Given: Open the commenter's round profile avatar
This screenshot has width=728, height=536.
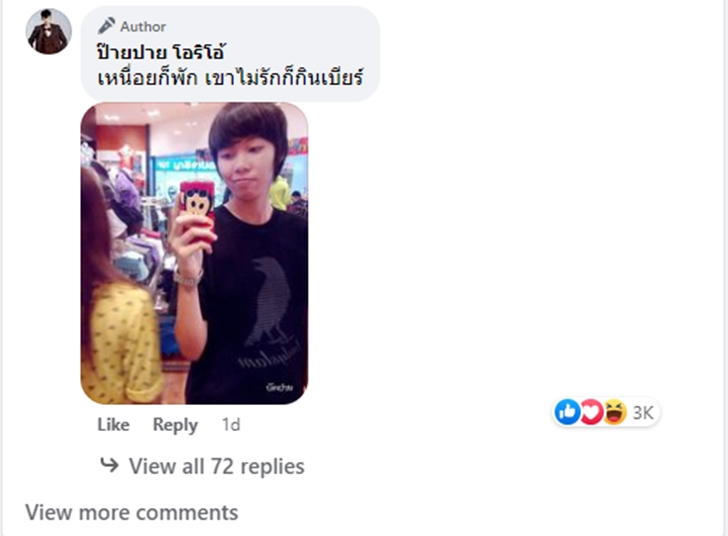Looking at the screenshot, I should point(49,31).
